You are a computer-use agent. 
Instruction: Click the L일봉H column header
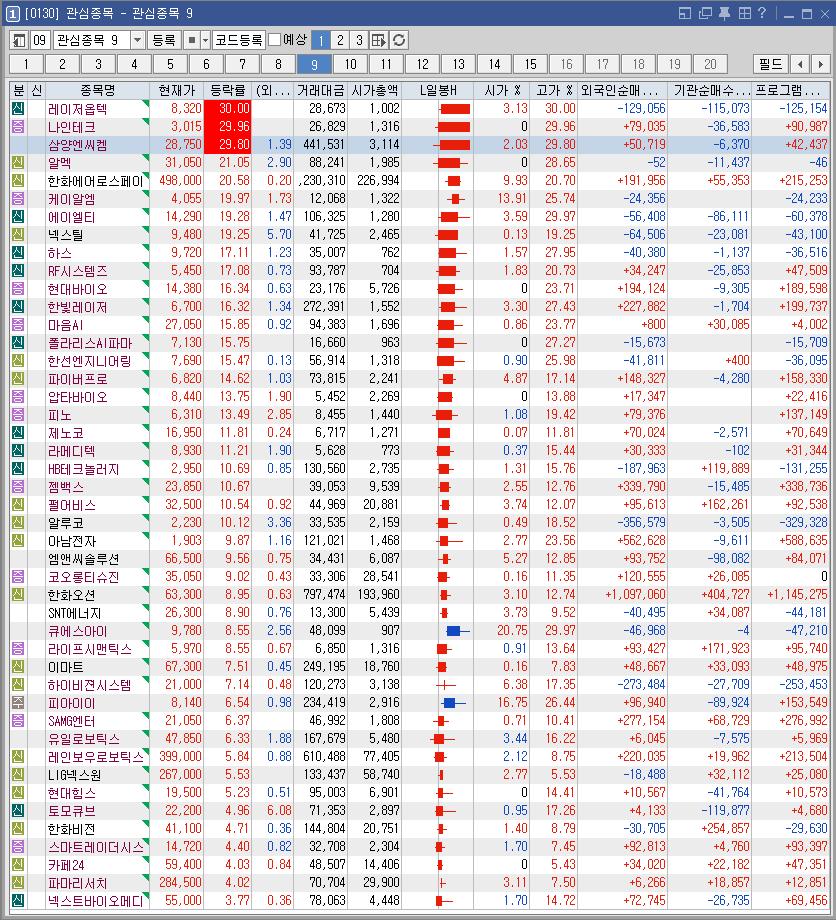tap(438, 90)
